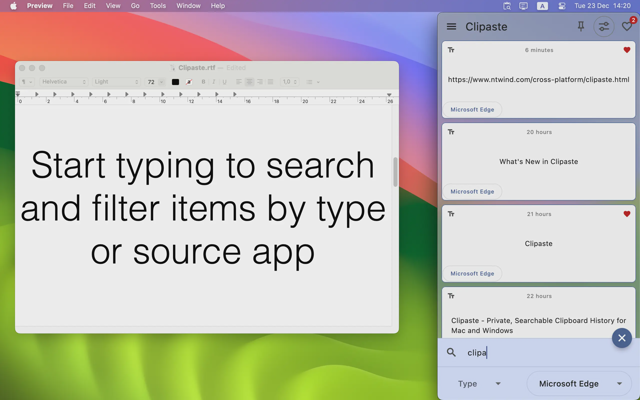This screenshot has width=640, height=400.
Task: Select the clip reading just Clipaste
Action: pyautogui.click(x=538, y=244)
